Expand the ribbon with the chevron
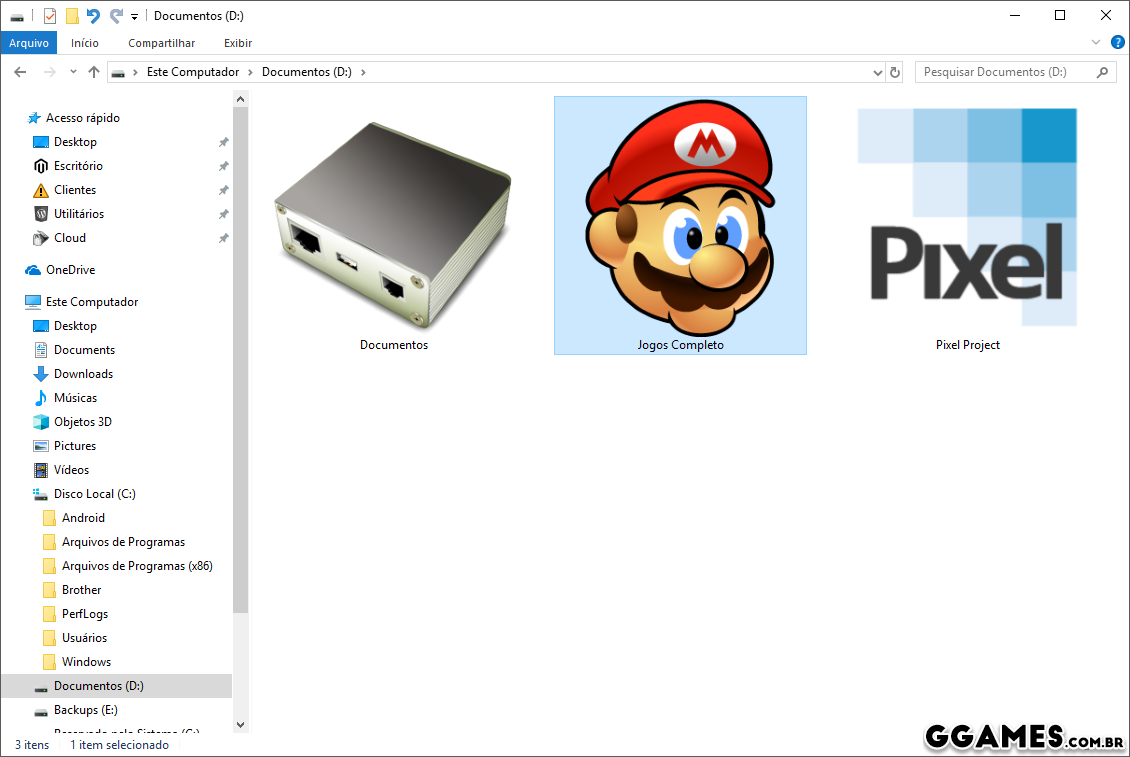The width and height of the screenshot is (1130, 757). click(x=1095, y=43)
